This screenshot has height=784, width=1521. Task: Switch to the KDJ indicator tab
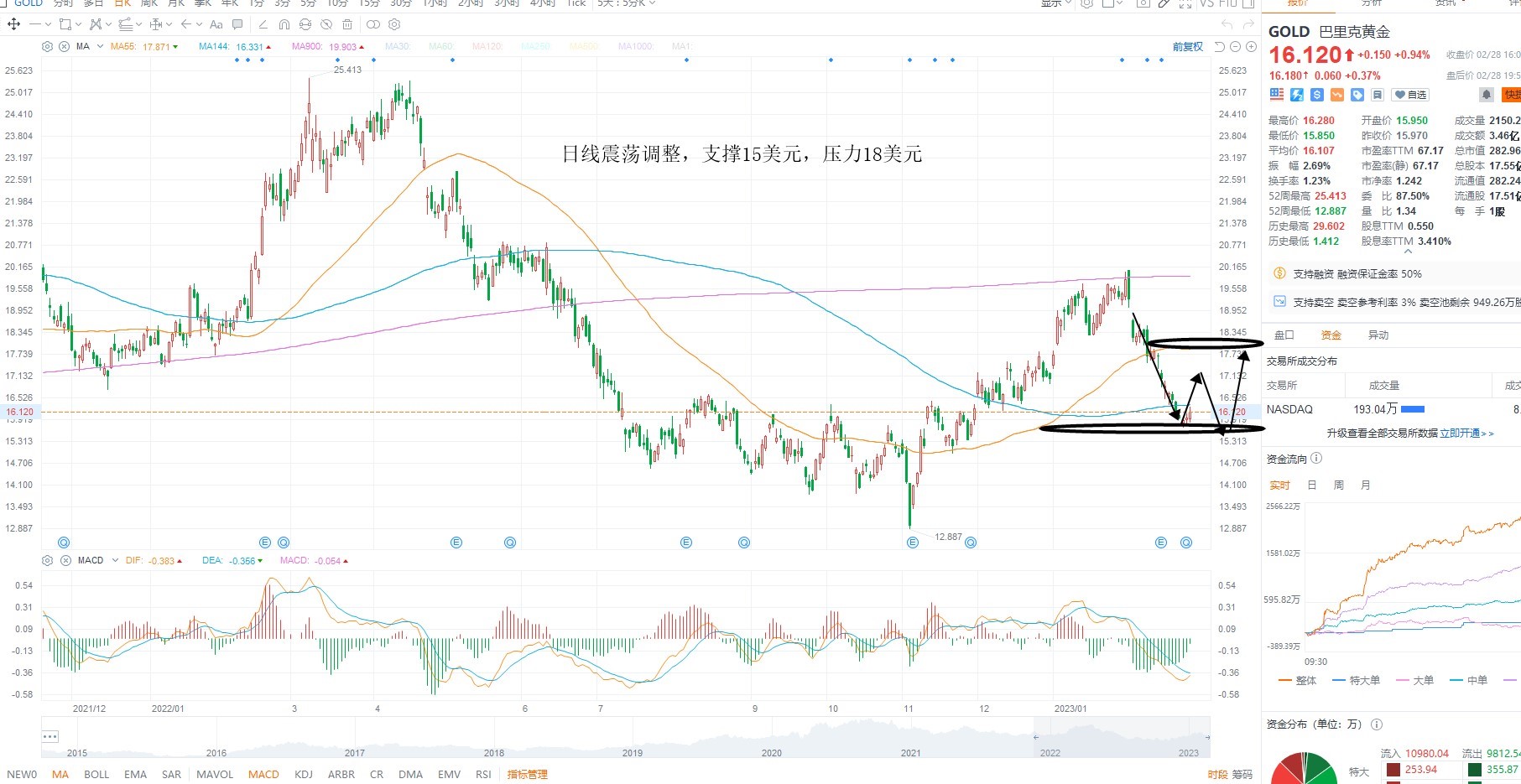pyautogui.click(x=304, y=774)
